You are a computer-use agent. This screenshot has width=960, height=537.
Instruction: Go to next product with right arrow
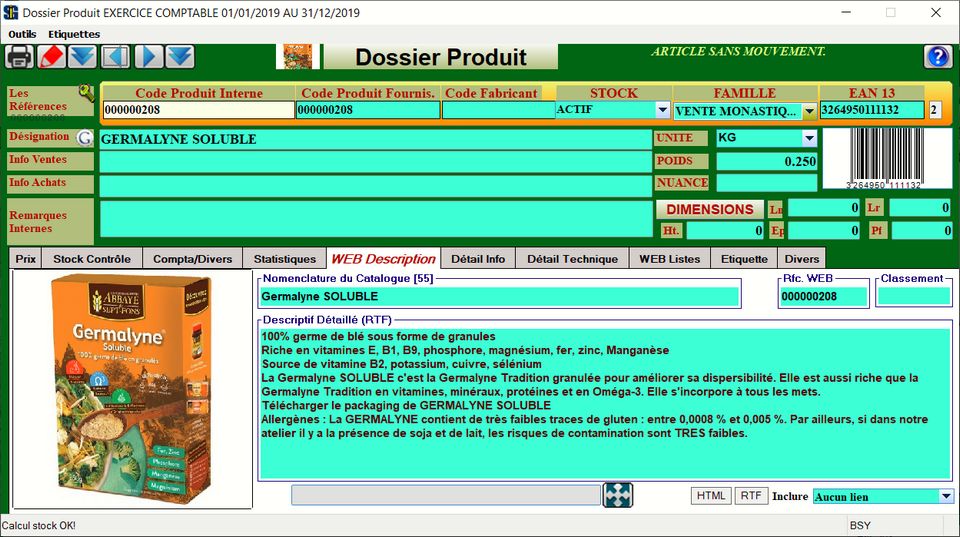[148, 57]
